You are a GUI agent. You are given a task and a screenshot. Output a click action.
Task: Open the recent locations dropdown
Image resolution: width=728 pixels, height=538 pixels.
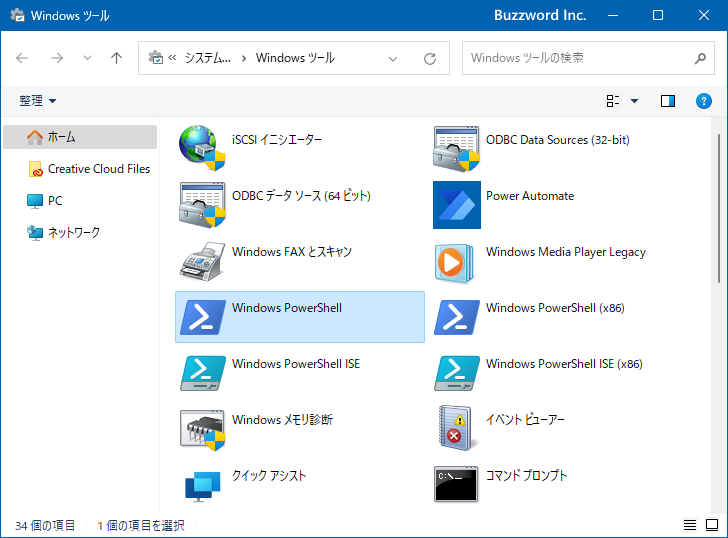87,58
